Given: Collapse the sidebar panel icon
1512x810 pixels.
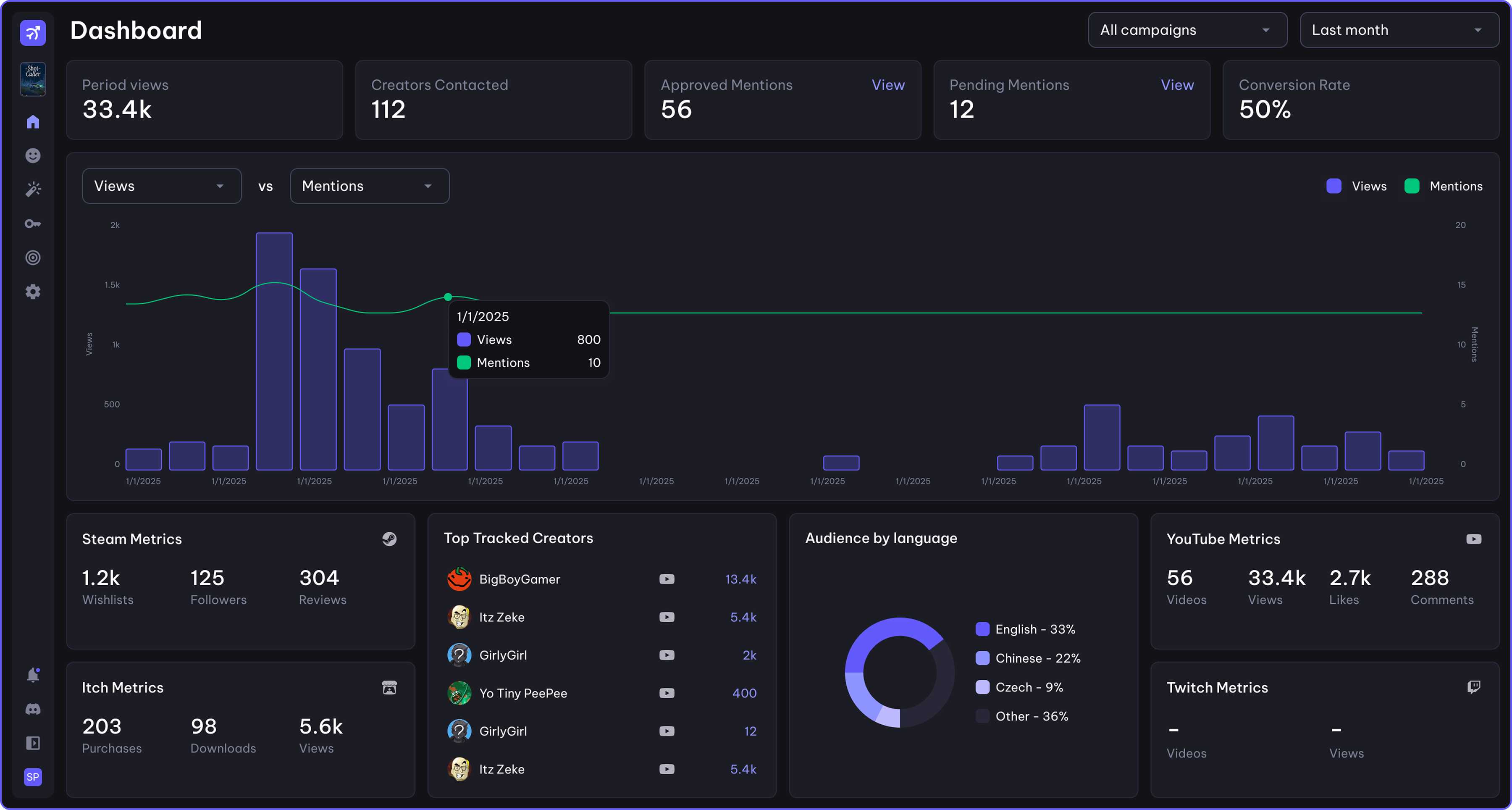Looking at the screenshot, I should click(33, 743).
